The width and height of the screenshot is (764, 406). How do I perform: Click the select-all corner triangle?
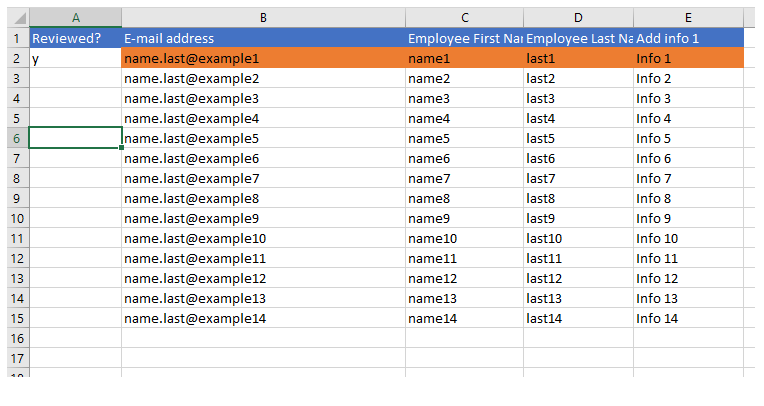pos(19,18)
